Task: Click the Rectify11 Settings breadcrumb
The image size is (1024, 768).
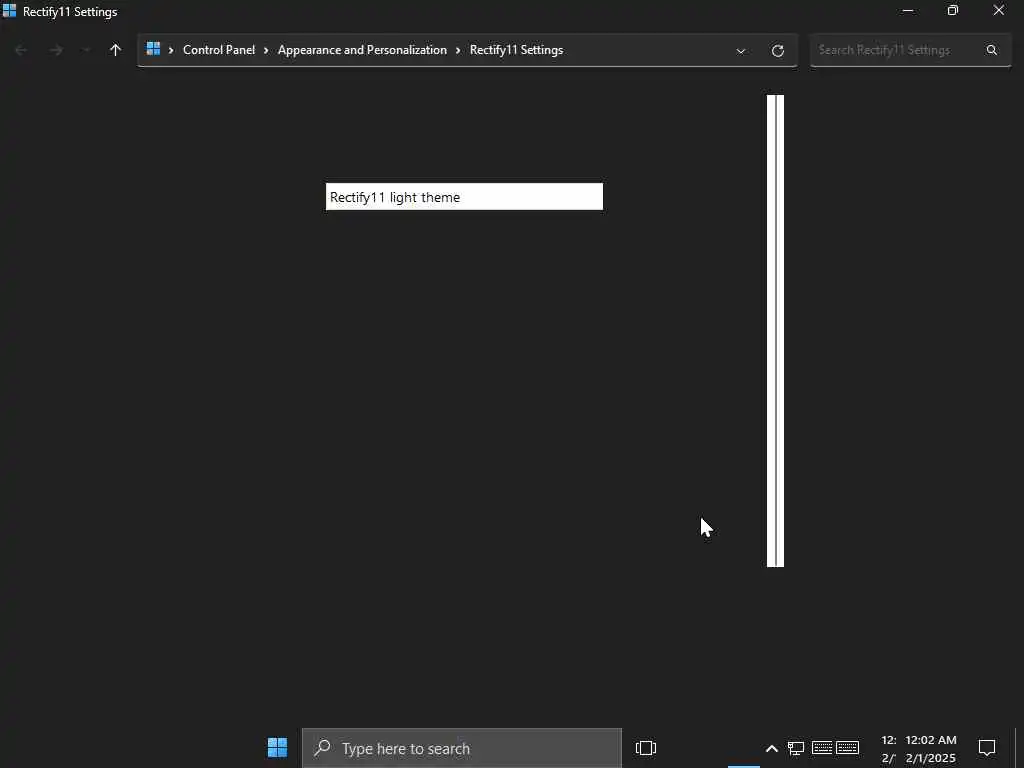Action: (x=517, y=50)
